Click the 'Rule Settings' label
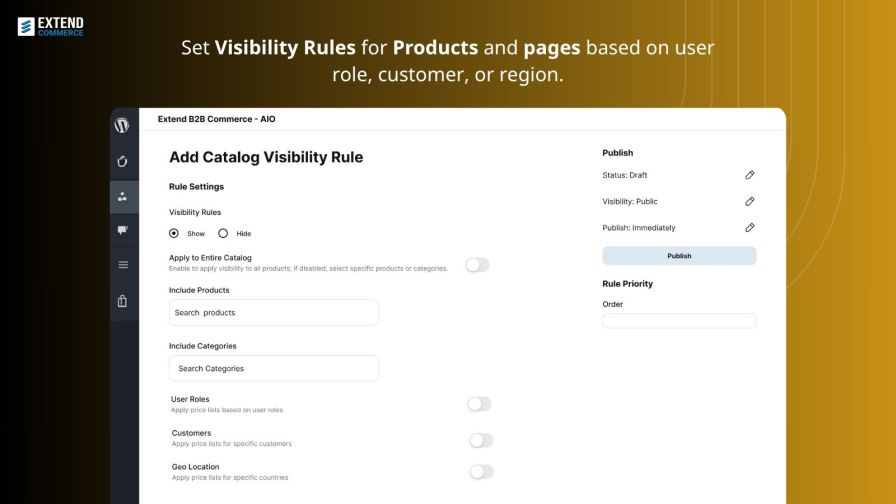This screenshot has width=896, height=504. coord(196,187)
